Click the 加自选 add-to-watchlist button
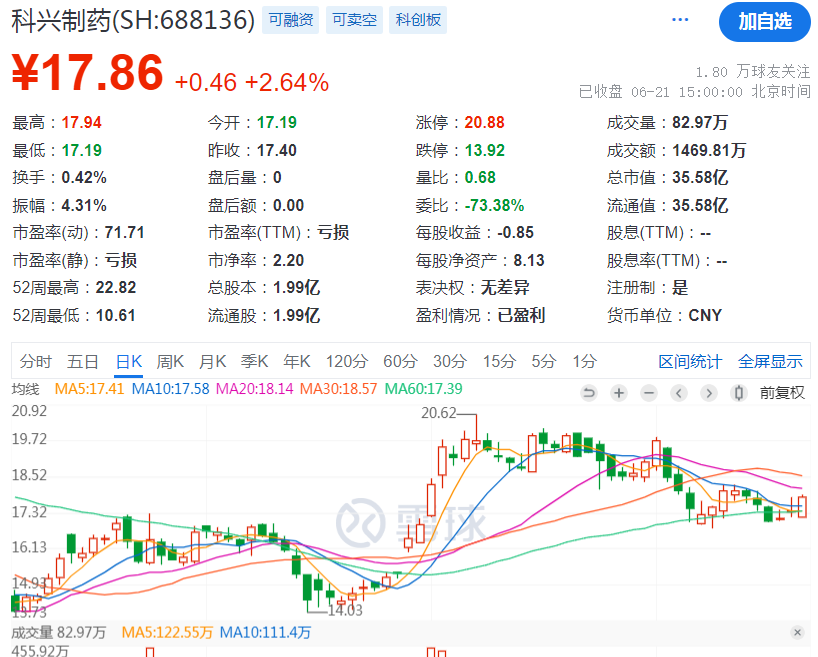This screenshot has width=818, height=657. click(764, 22)
